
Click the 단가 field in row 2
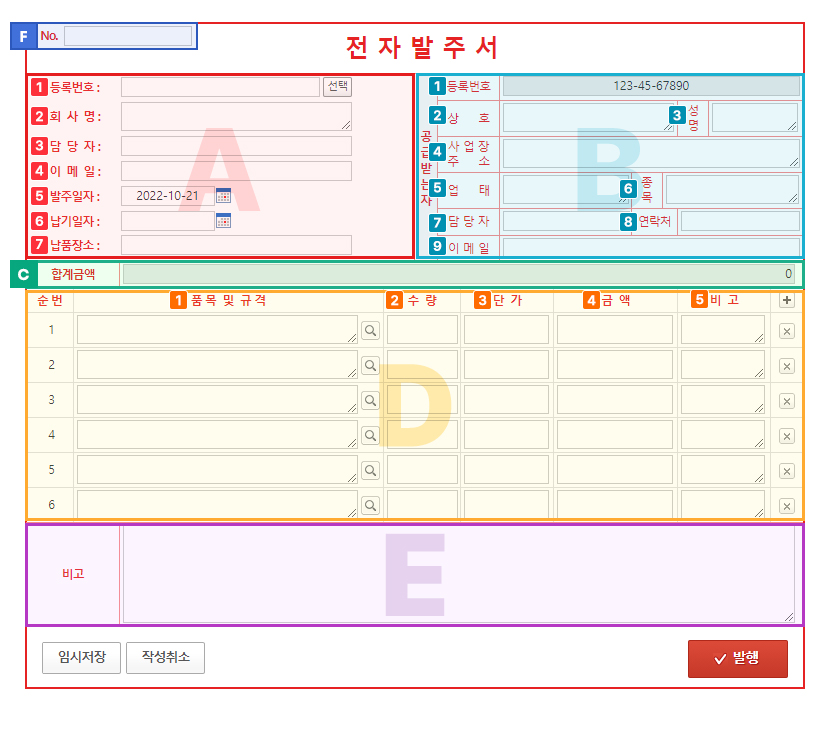point(505,365)
